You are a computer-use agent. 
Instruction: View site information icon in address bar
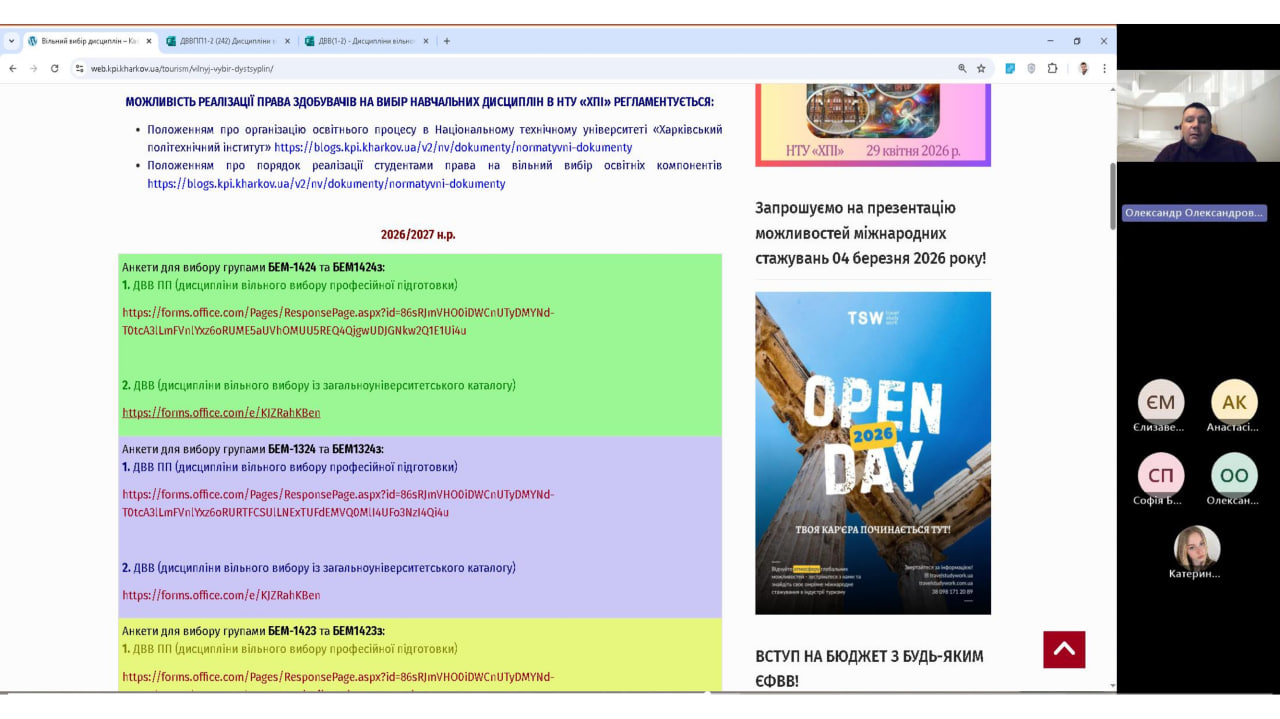tap(80, 68)
